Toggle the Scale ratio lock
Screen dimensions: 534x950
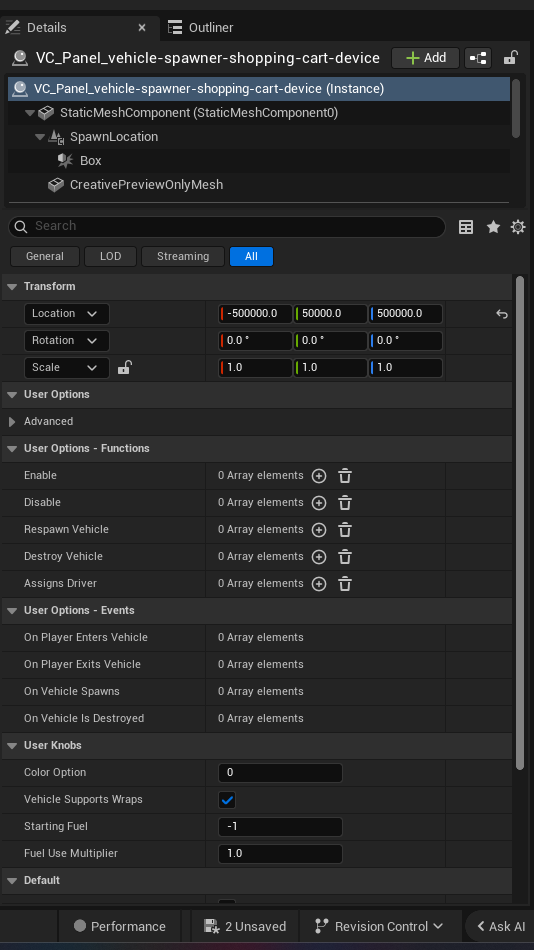click(124, 367)
